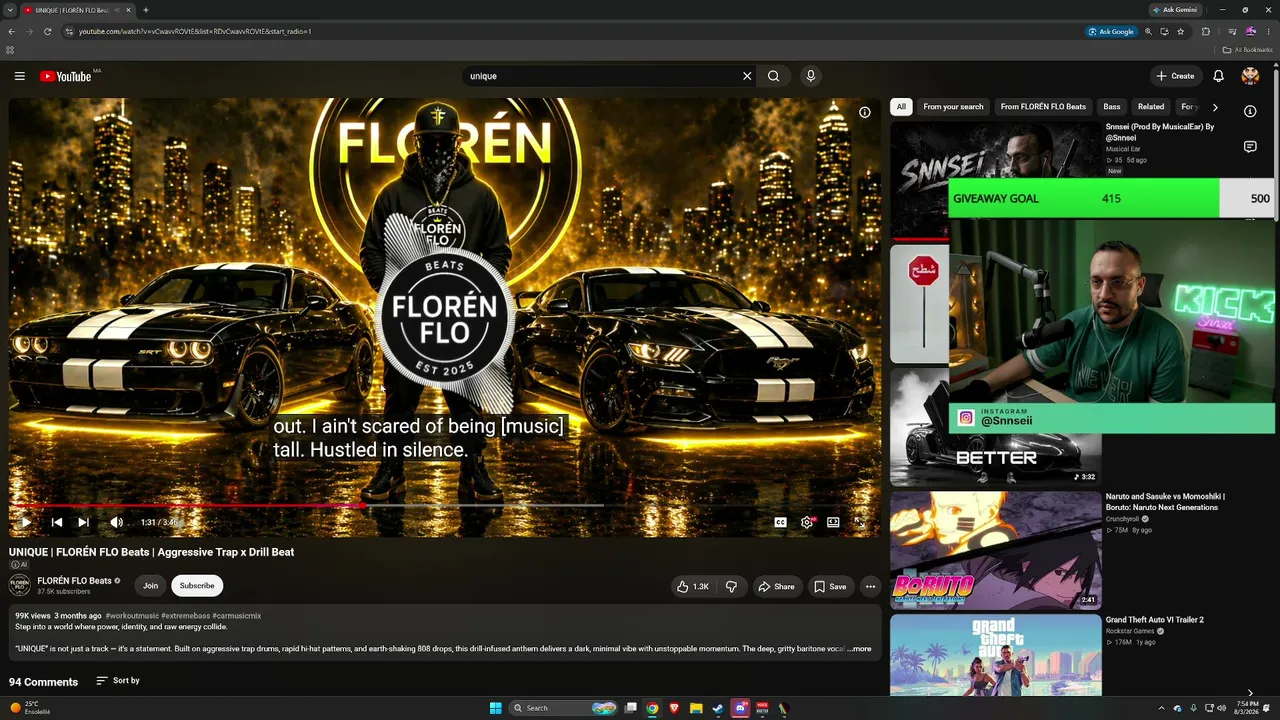Select the From your search chip
Screen dimensions: 1280x720
(x=953, y=107)
